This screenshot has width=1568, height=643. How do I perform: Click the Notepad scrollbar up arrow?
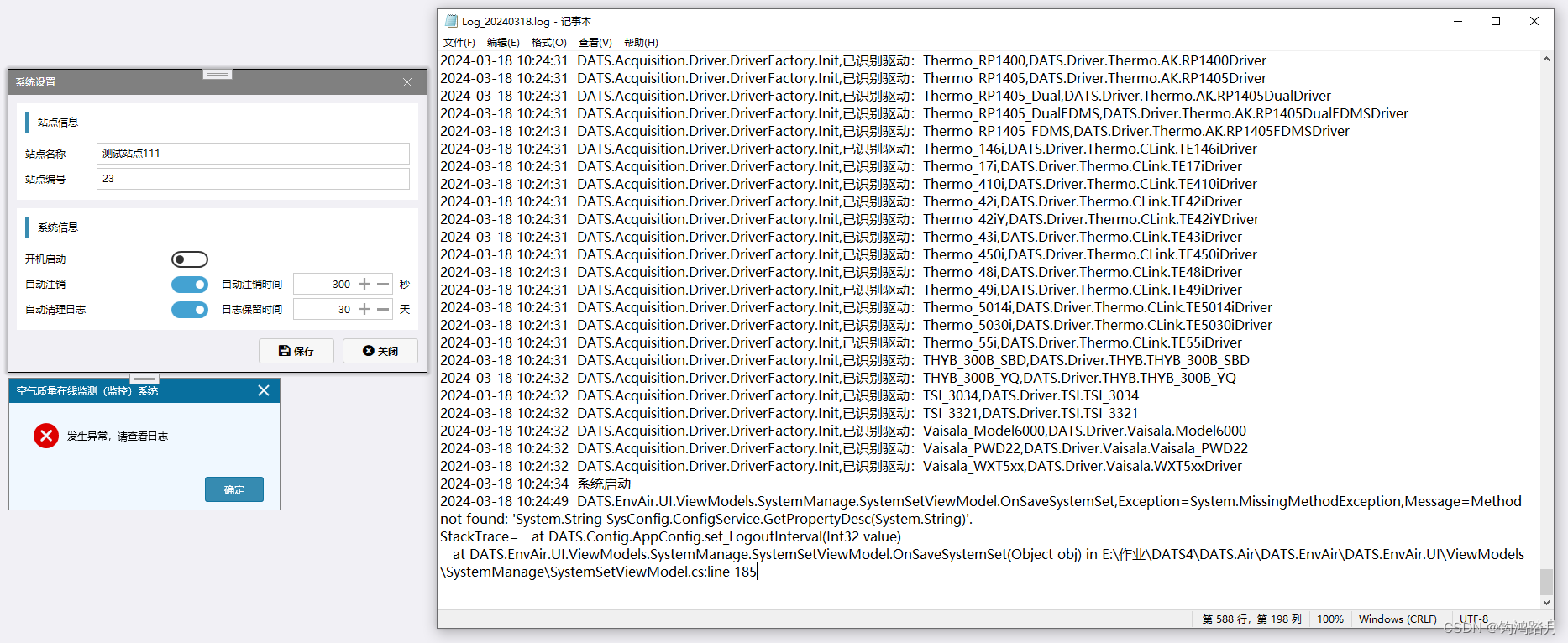1546,60
